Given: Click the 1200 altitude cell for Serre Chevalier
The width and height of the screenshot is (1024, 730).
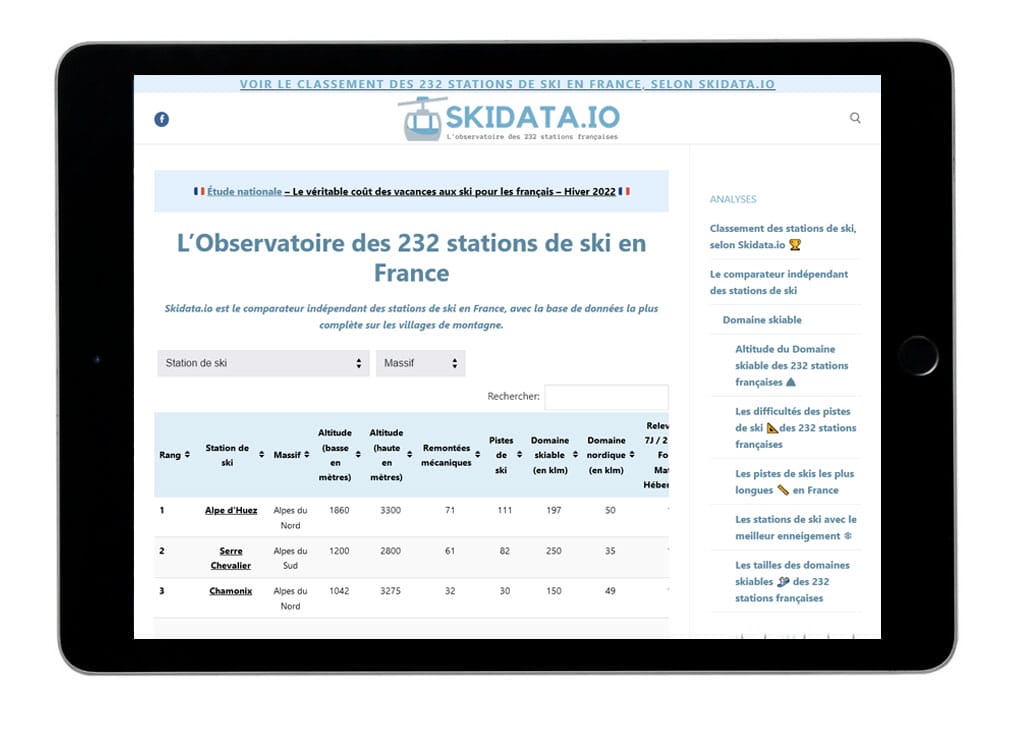Looking at the screenshot, I should [339, 550].
